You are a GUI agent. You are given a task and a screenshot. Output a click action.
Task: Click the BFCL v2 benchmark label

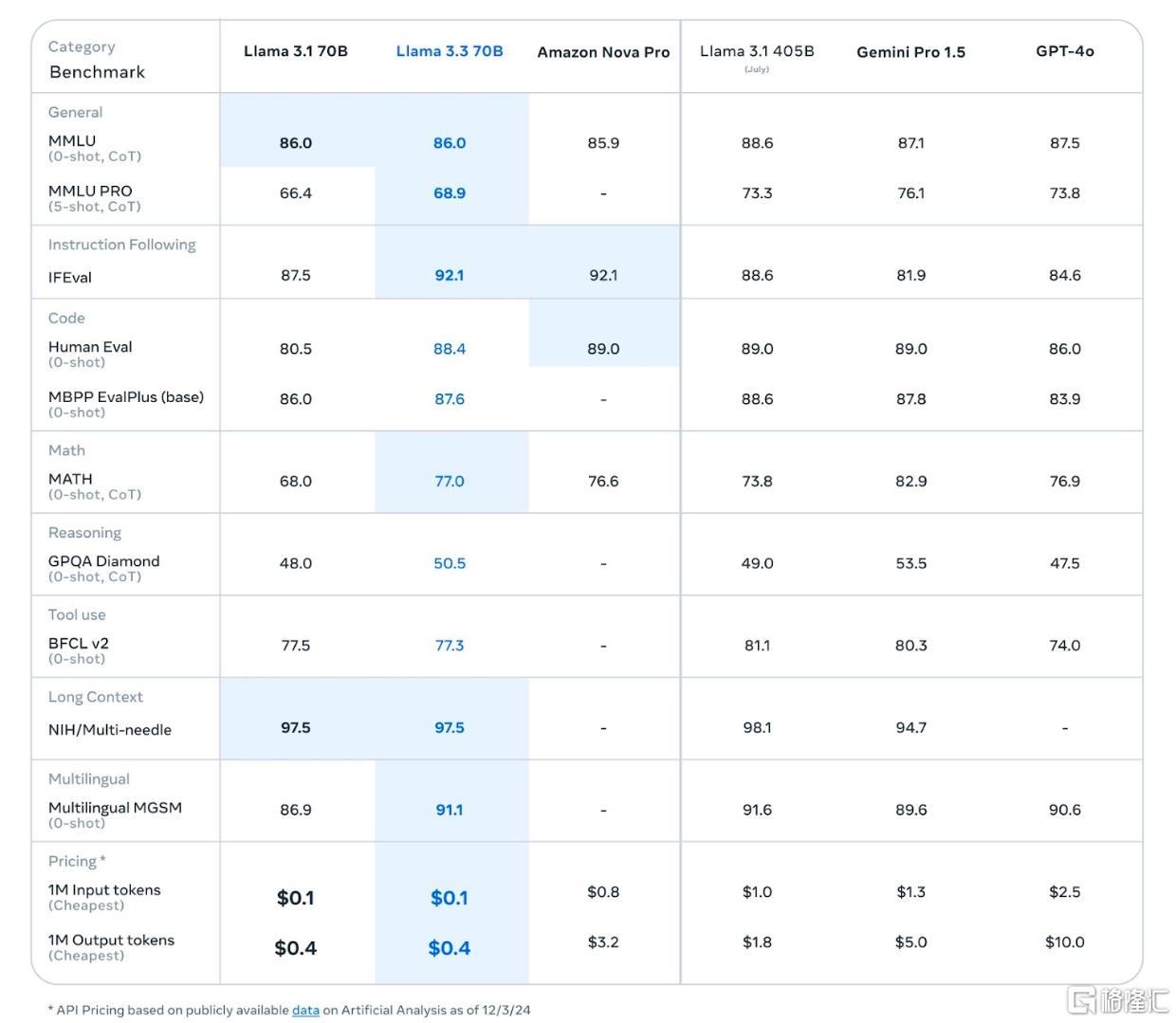pyautogui.click(x=79, y=643)
